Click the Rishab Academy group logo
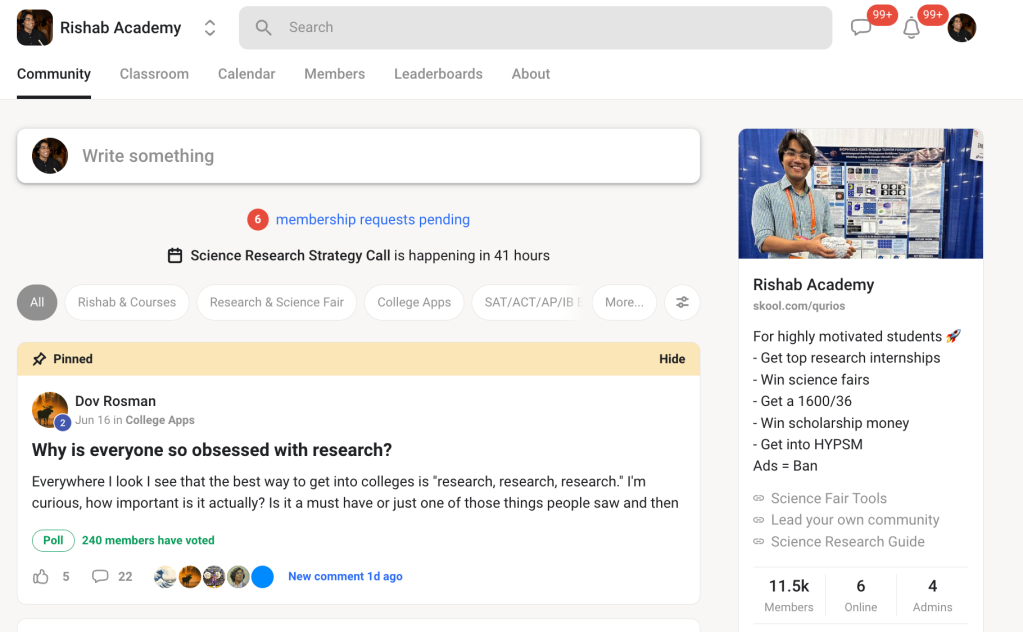 pyautogui.click(x=35, y=28)
